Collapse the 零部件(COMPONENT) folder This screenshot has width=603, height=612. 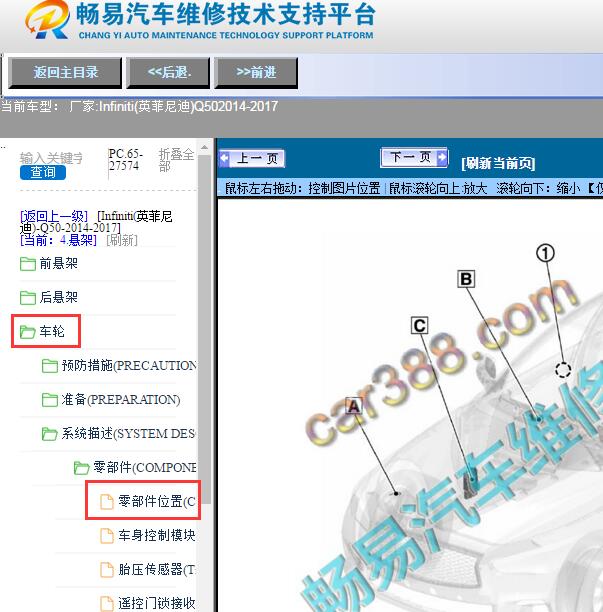pyautogui.click(x=144, y=468)
